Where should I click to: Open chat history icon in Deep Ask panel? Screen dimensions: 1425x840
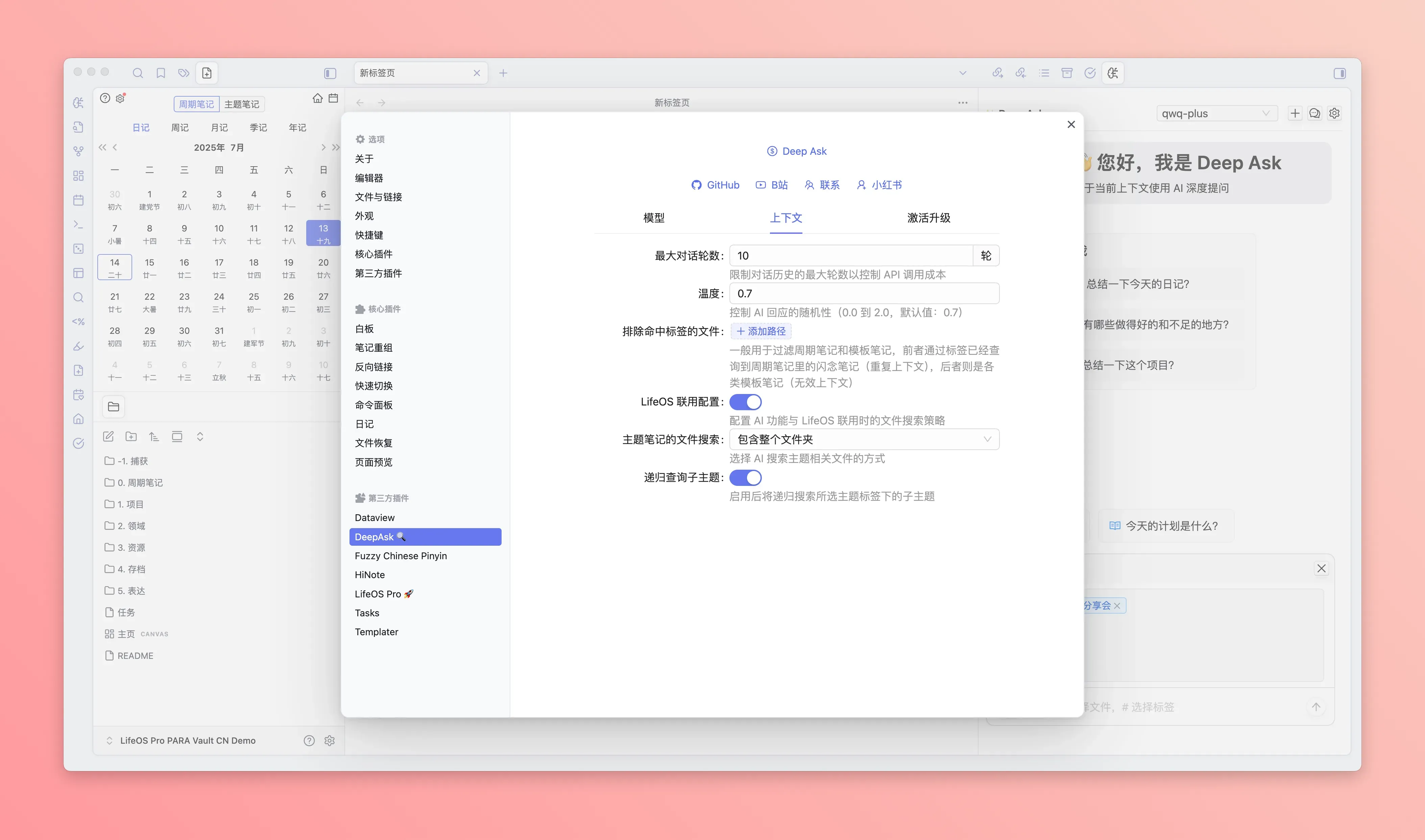point(1314,113)
